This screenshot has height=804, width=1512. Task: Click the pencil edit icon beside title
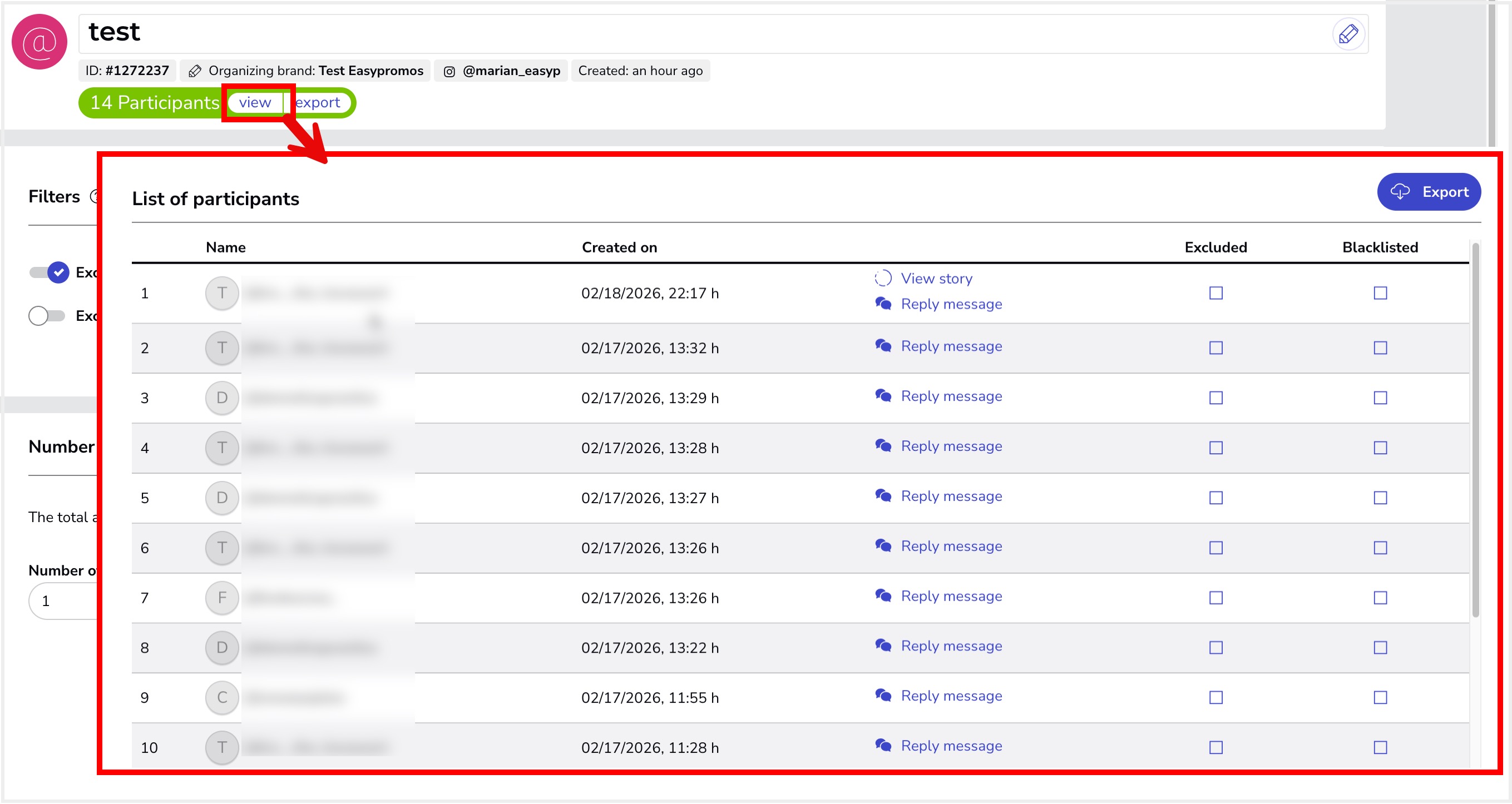[x=1348, y=34]
